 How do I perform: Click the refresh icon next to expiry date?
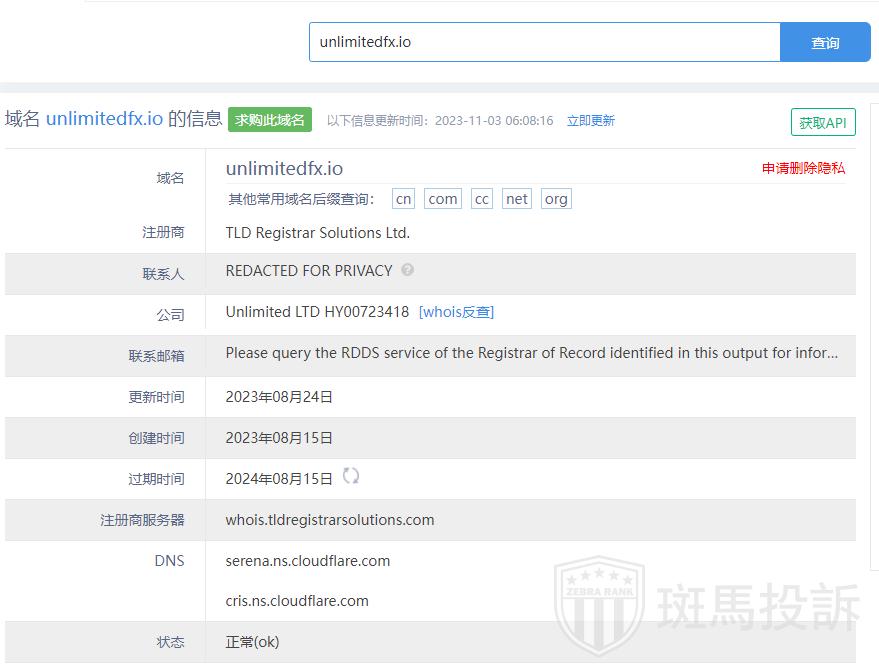[x=351, y=476]
